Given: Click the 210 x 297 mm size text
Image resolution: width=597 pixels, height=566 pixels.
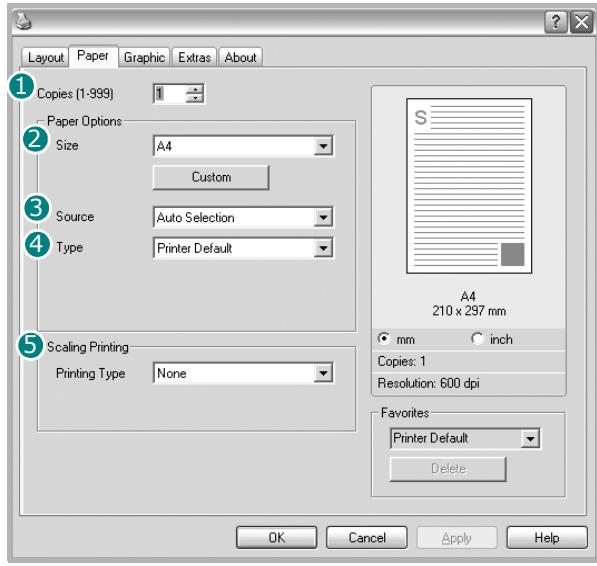Looking at the screenshot, I should (469, 311).
